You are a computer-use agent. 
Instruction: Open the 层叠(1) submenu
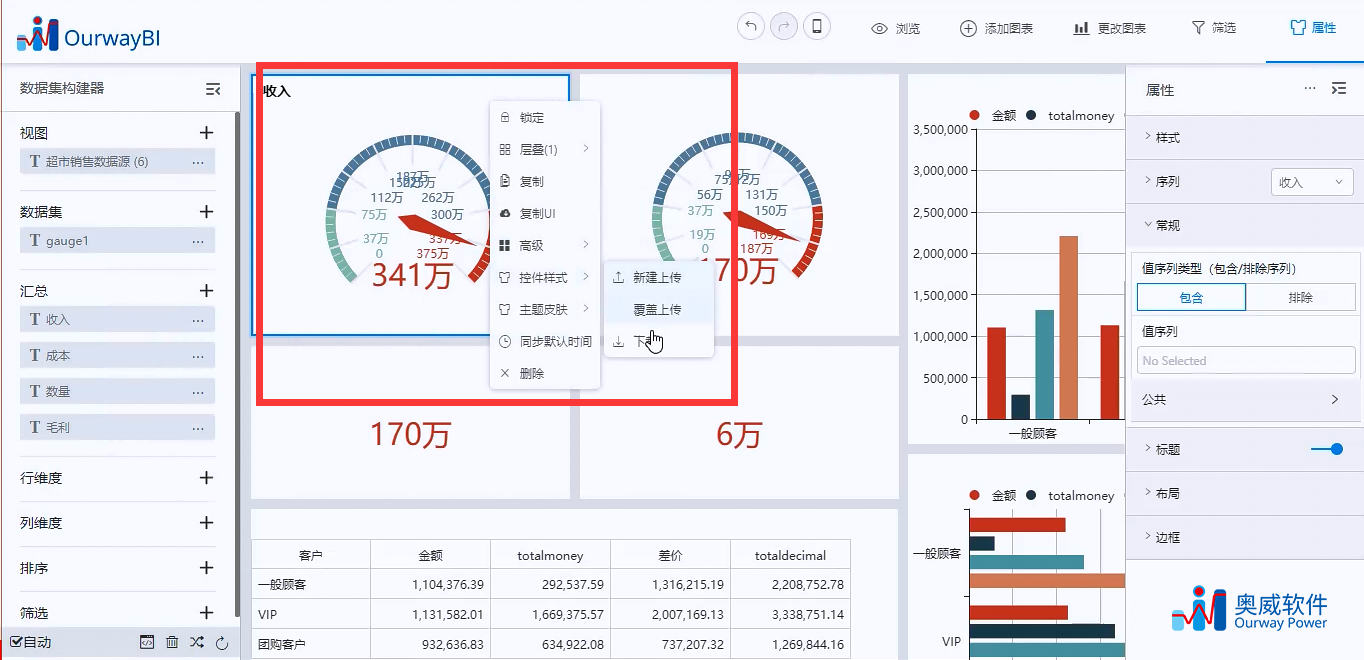[x=544, y=150]
